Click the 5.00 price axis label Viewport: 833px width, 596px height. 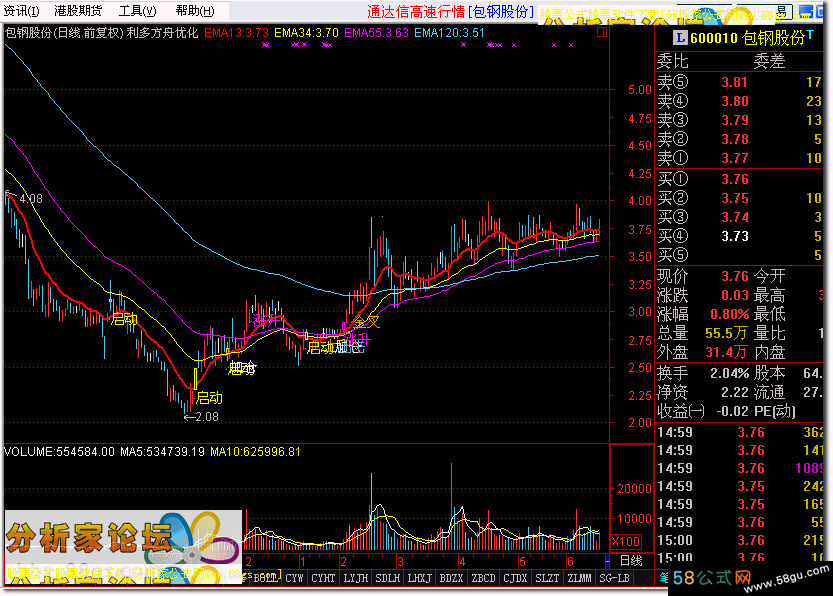click(x=640, y=90)
